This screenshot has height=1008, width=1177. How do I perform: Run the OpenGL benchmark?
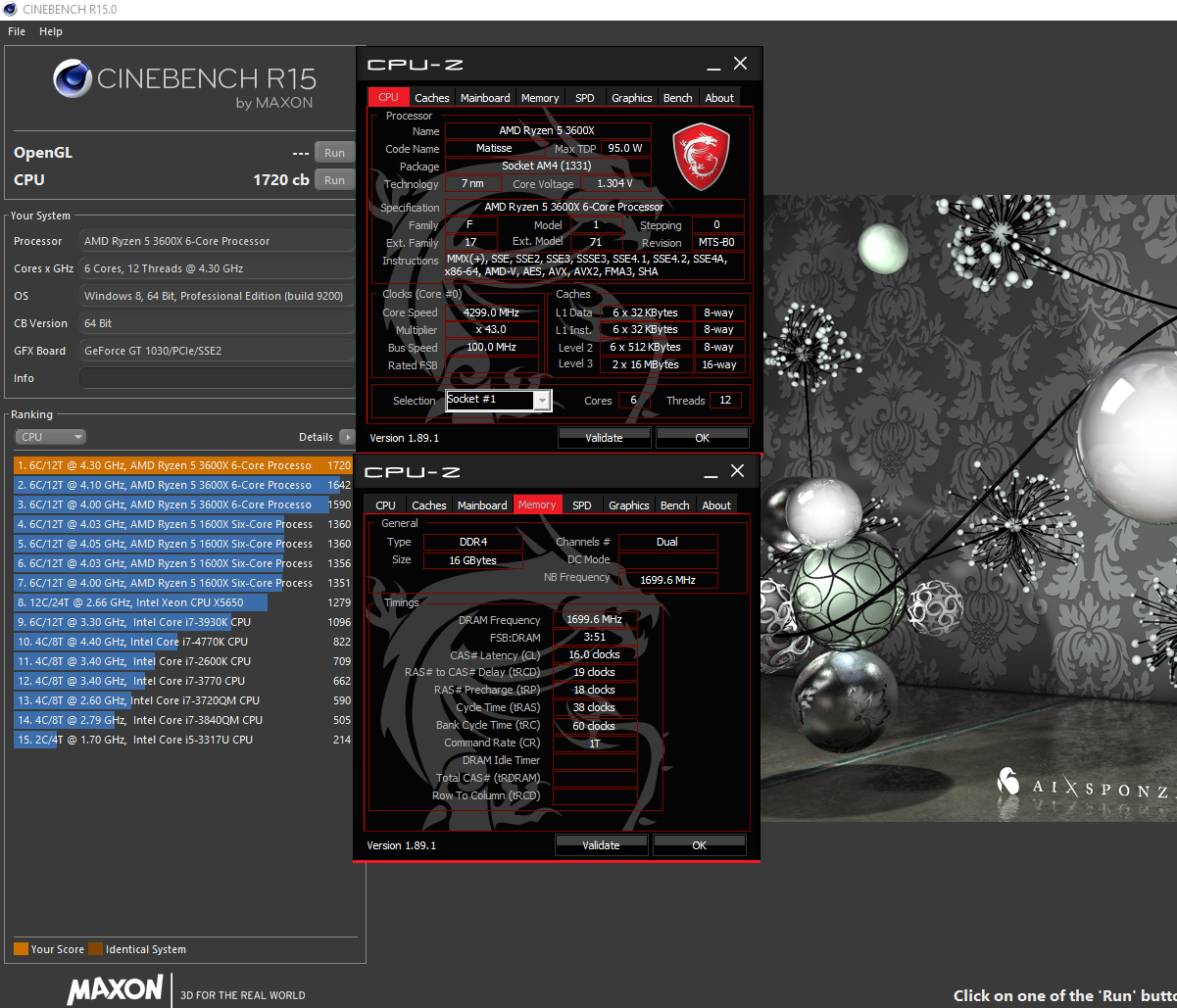(335, 153)
